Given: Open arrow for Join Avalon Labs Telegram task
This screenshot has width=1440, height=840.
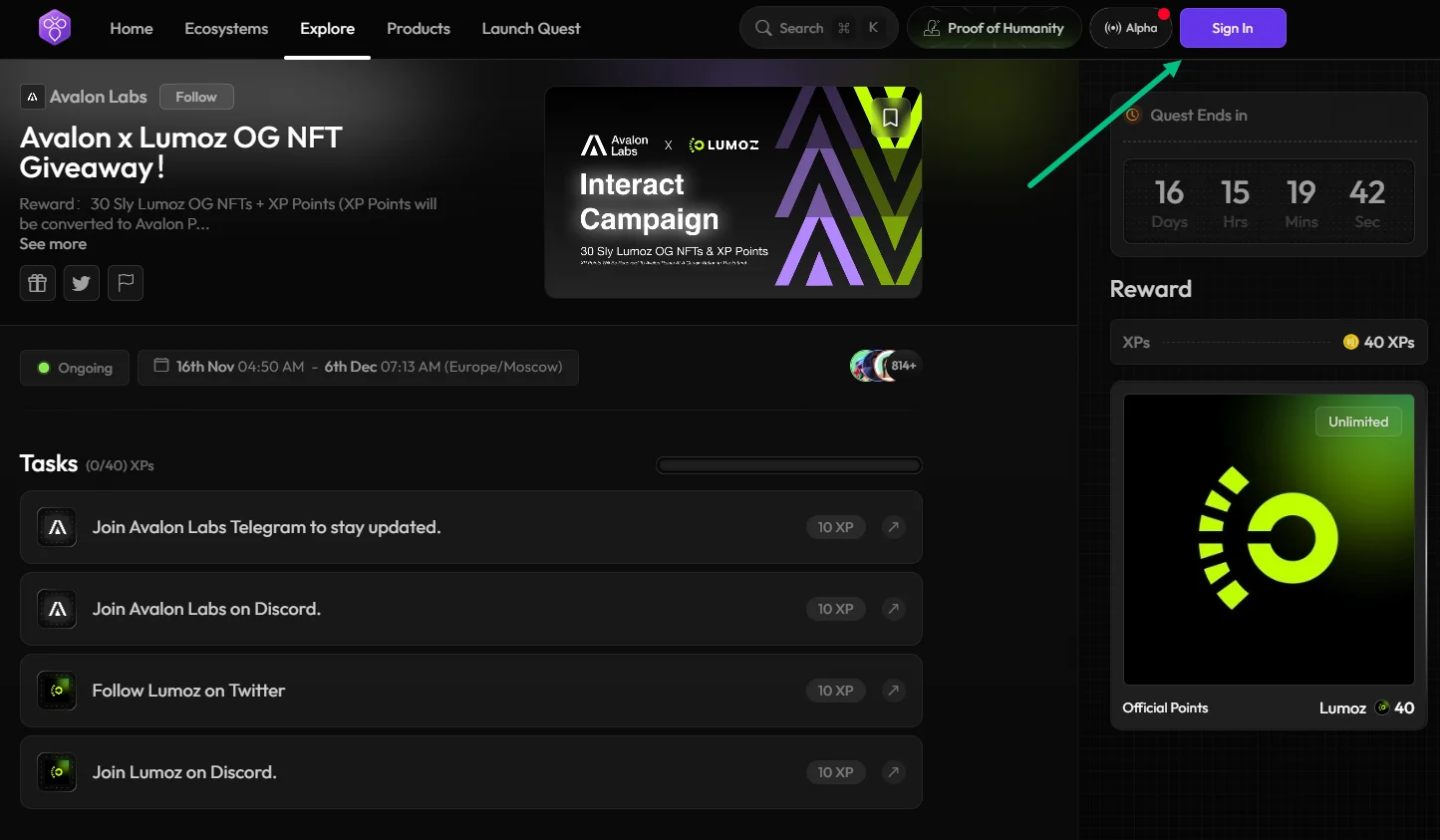Looking at the screenshot, I should tap(894, 527).
